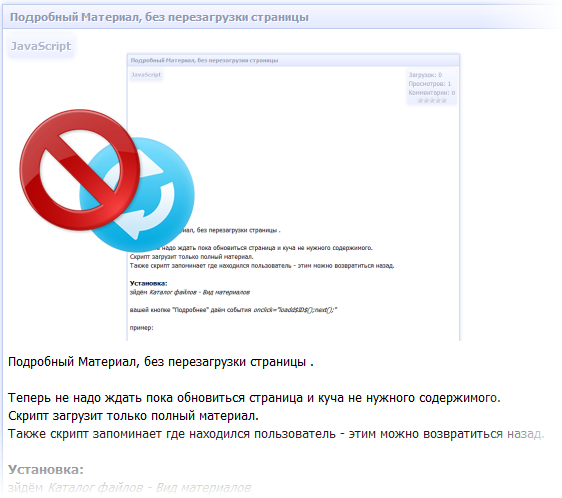Click the paragraph "Подробный Материал, без перезагрузки страницы ."
This screenshot has width=562, height=498.
pos(161,362)
